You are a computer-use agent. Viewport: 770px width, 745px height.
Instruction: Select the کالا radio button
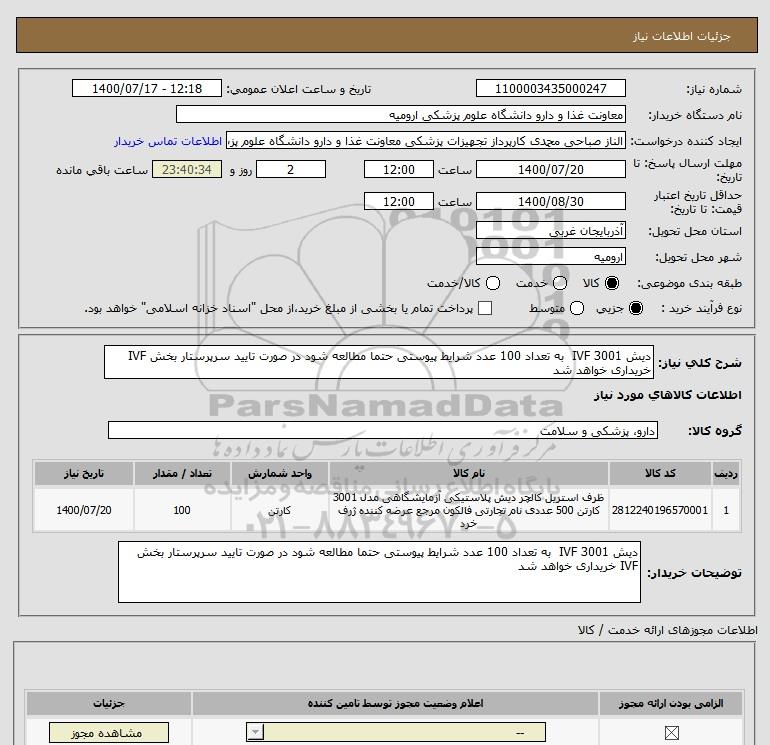[612, 283]
